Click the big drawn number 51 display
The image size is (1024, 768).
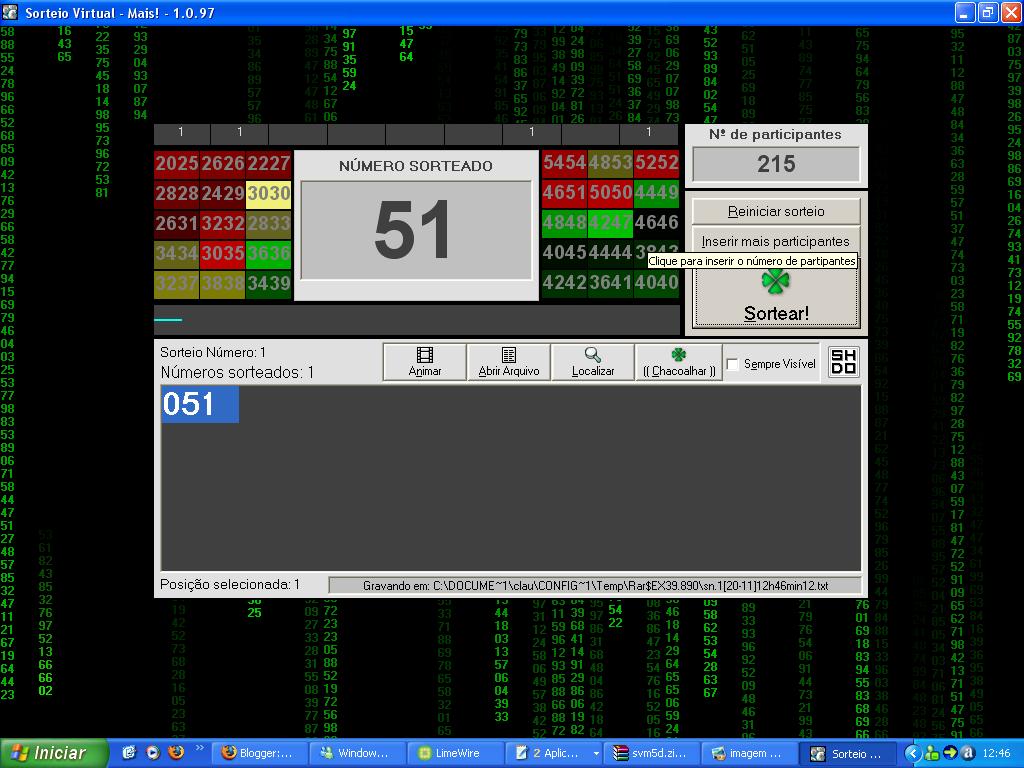(x=416, y=230)
